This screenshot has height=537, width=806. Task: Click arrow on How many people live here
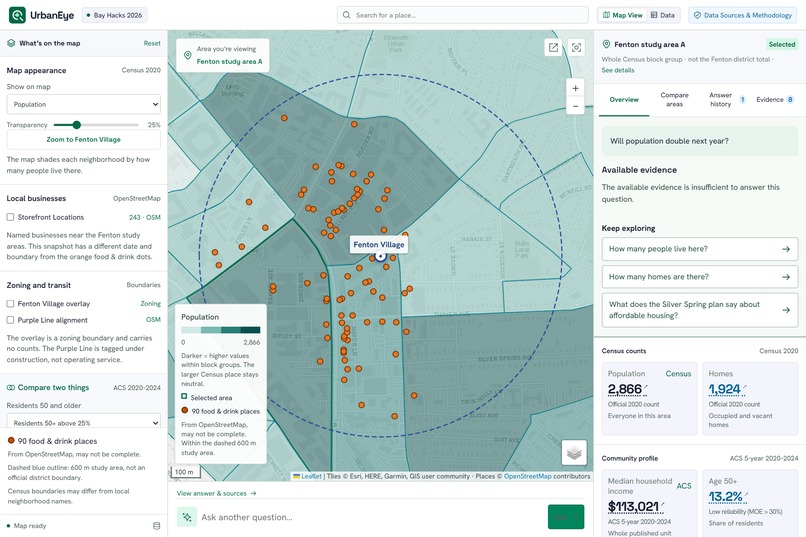point(785,249)
